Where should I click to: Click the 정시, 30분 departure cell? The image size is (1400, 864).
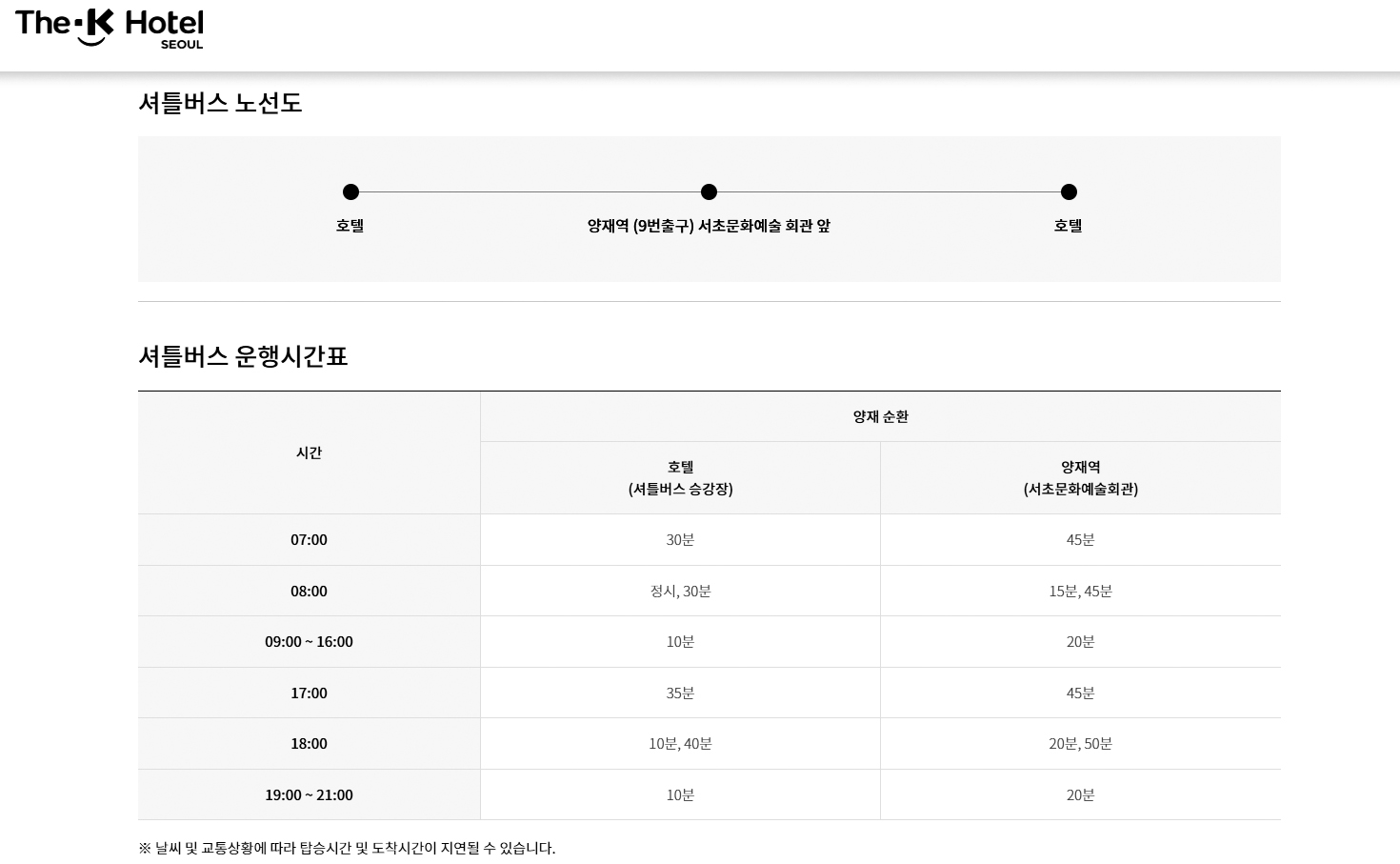coord(680,592)
